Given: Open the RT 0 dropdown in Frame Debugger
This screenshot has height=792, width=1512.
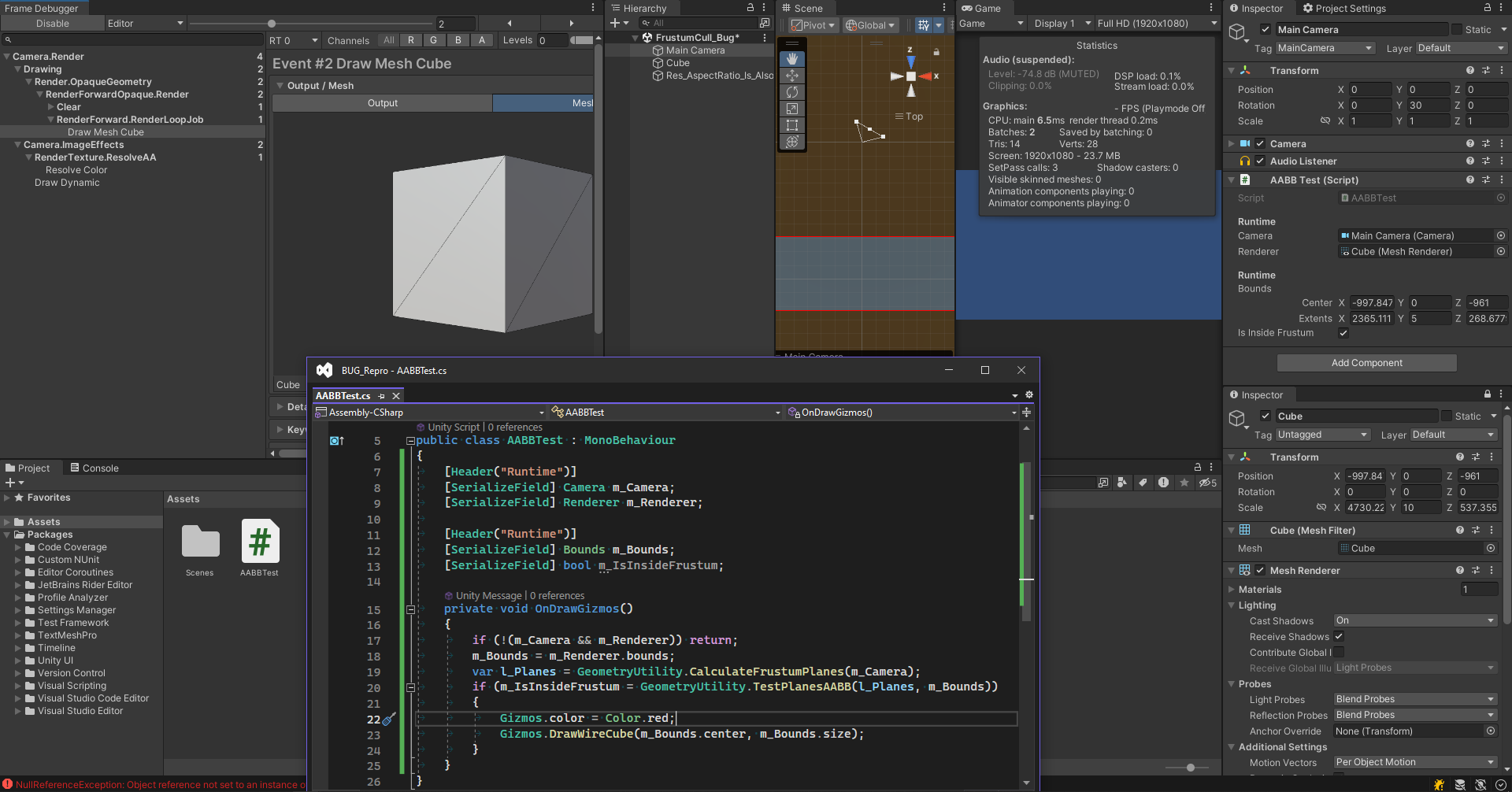Looking at the screenshot, I should [293, 39].
